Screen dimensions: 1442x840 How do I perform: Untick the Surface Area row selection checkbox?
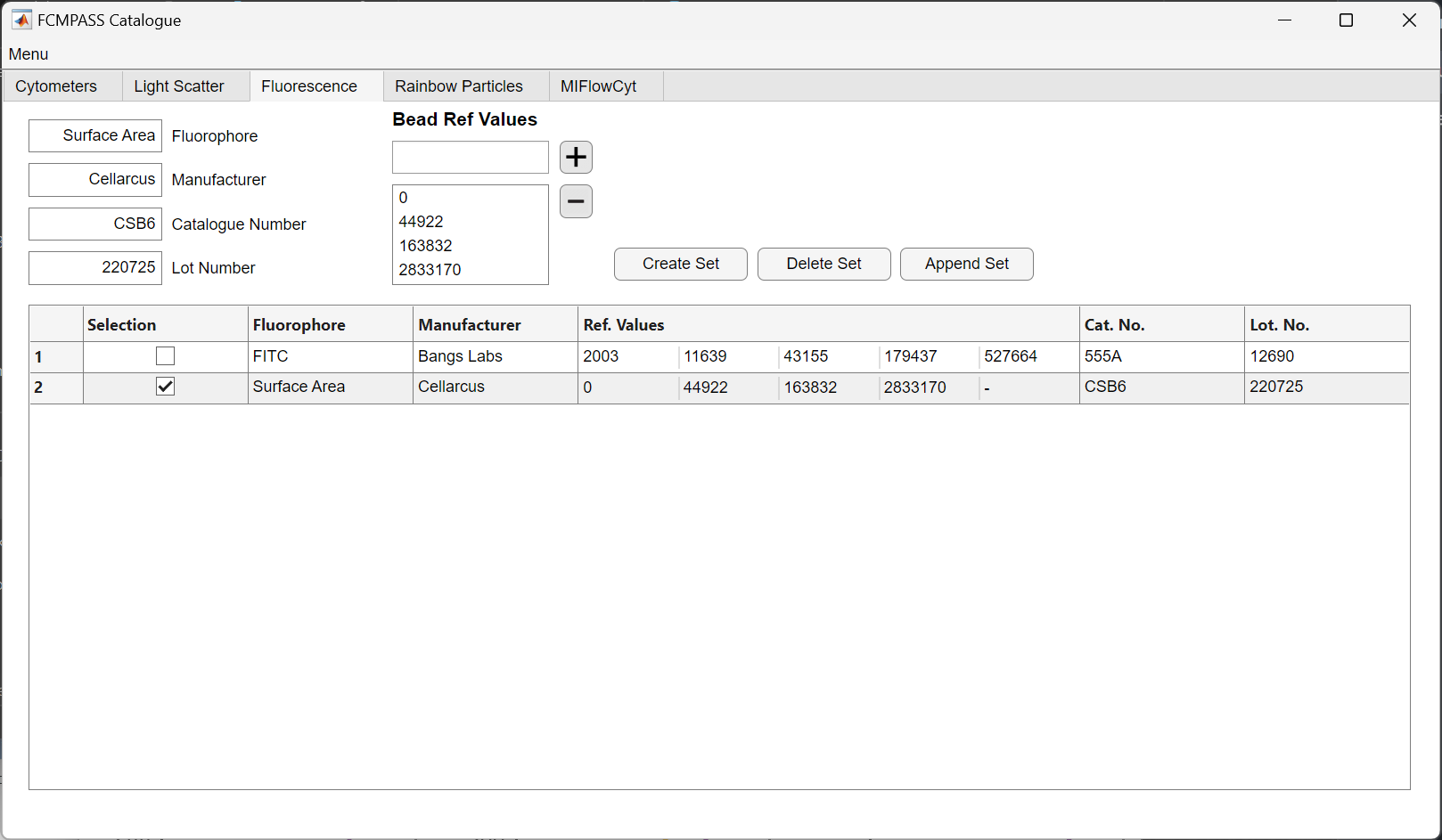(165, 387)
